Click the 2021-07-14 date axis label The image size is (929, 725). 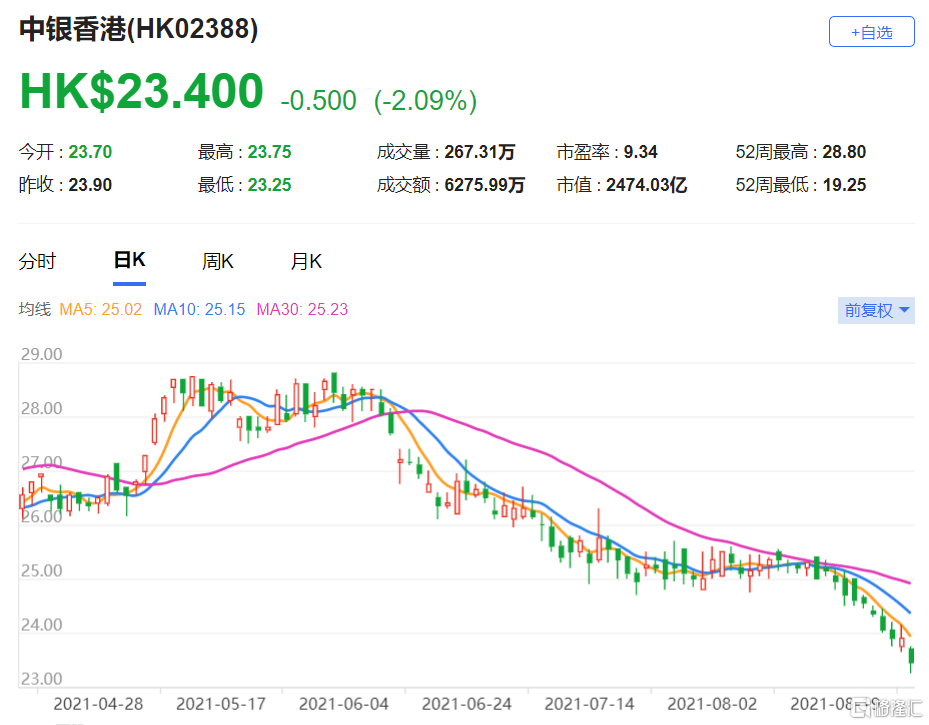[x=590, y=704]
